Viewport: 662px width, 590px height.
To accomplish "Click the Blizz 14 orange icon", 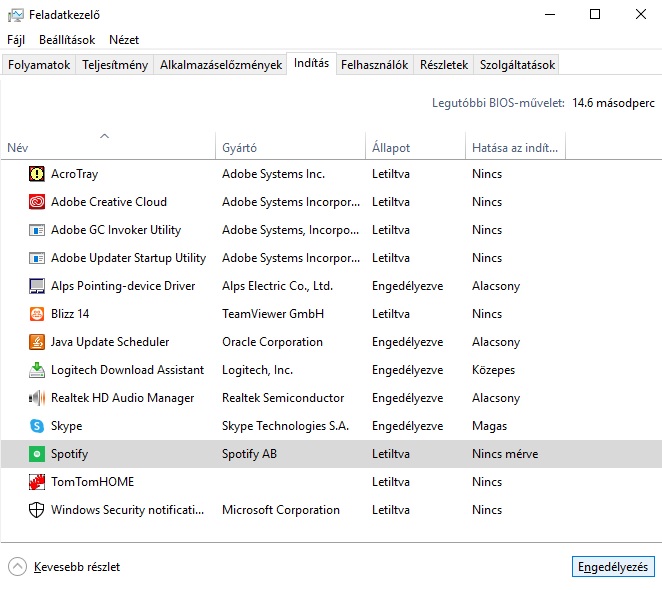I will pos(37,314).
